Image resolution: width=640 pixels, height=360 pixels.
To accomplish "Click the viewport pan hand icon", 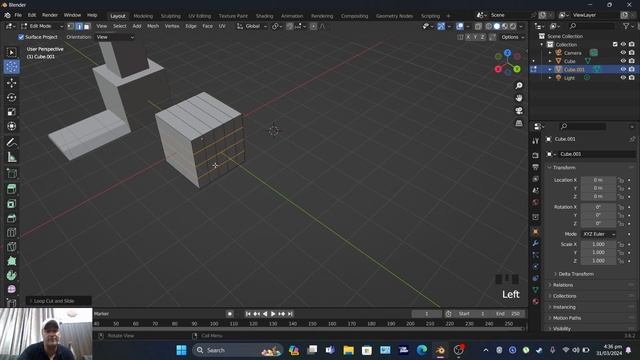I will [x=519, y=98].
